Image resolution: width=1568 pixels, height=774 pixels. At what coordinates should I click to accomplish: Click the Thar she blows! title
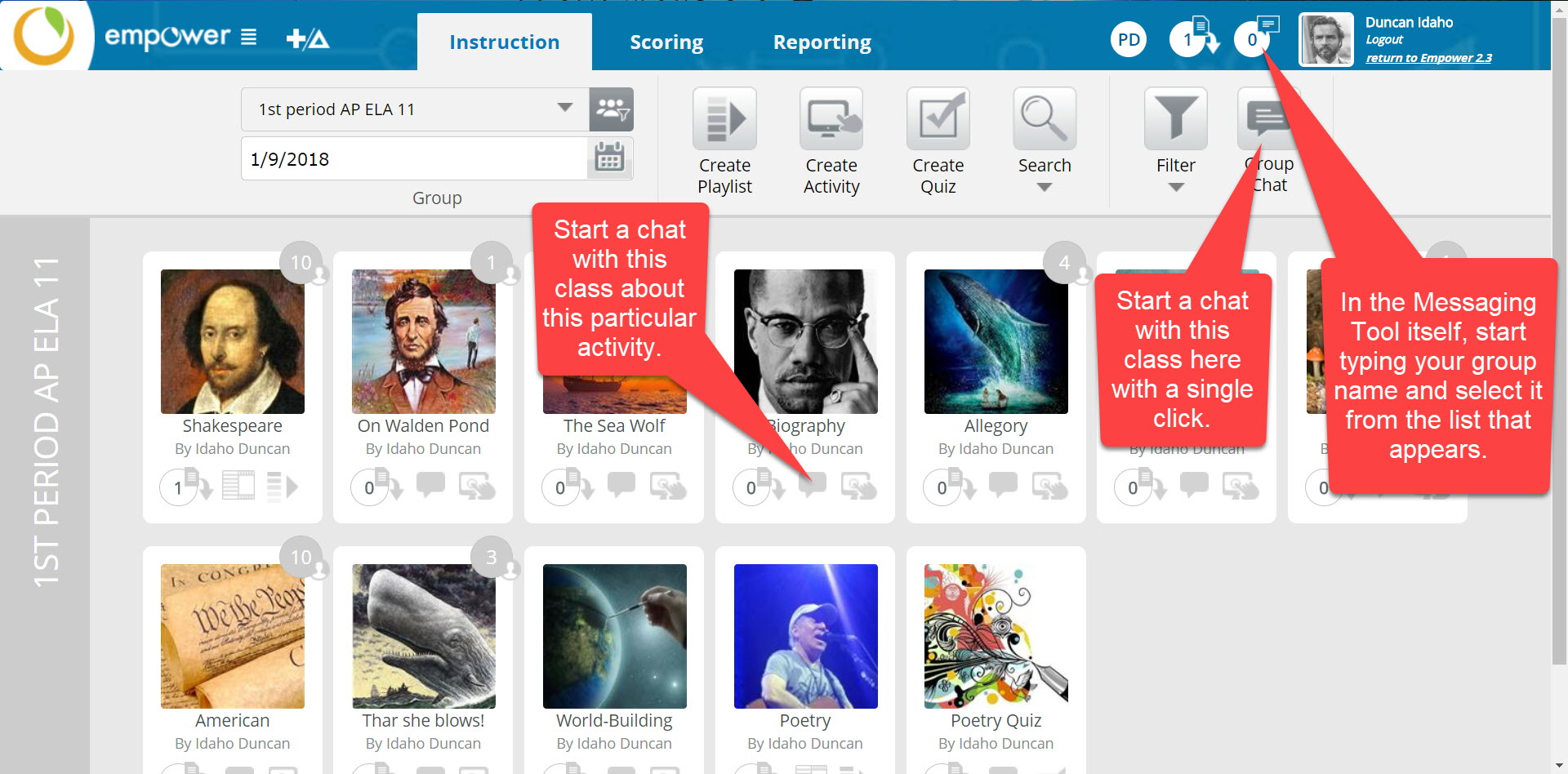pyautogui.click(x=423, y=720)
